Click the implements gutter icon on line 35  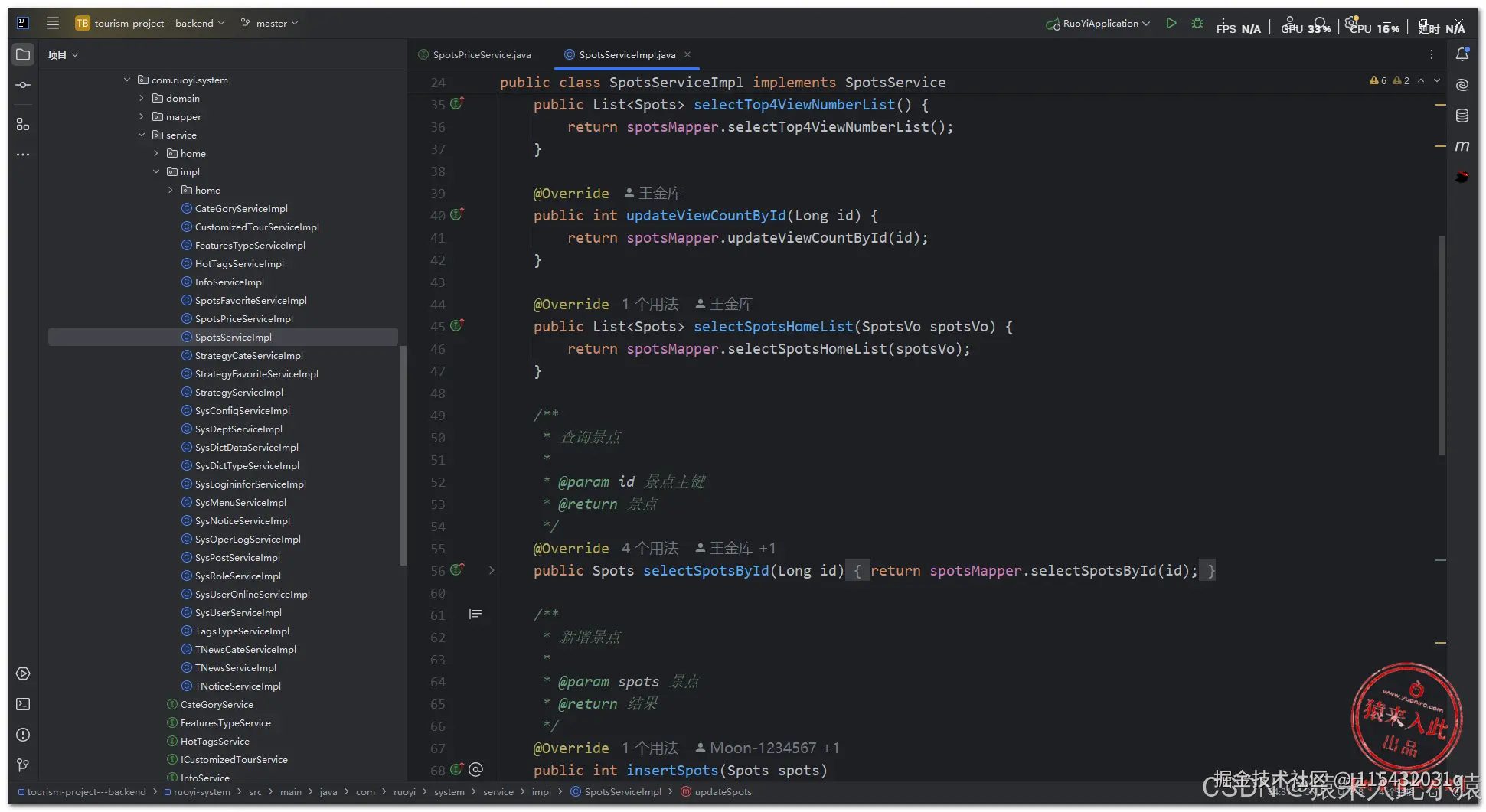coord(457,103)
